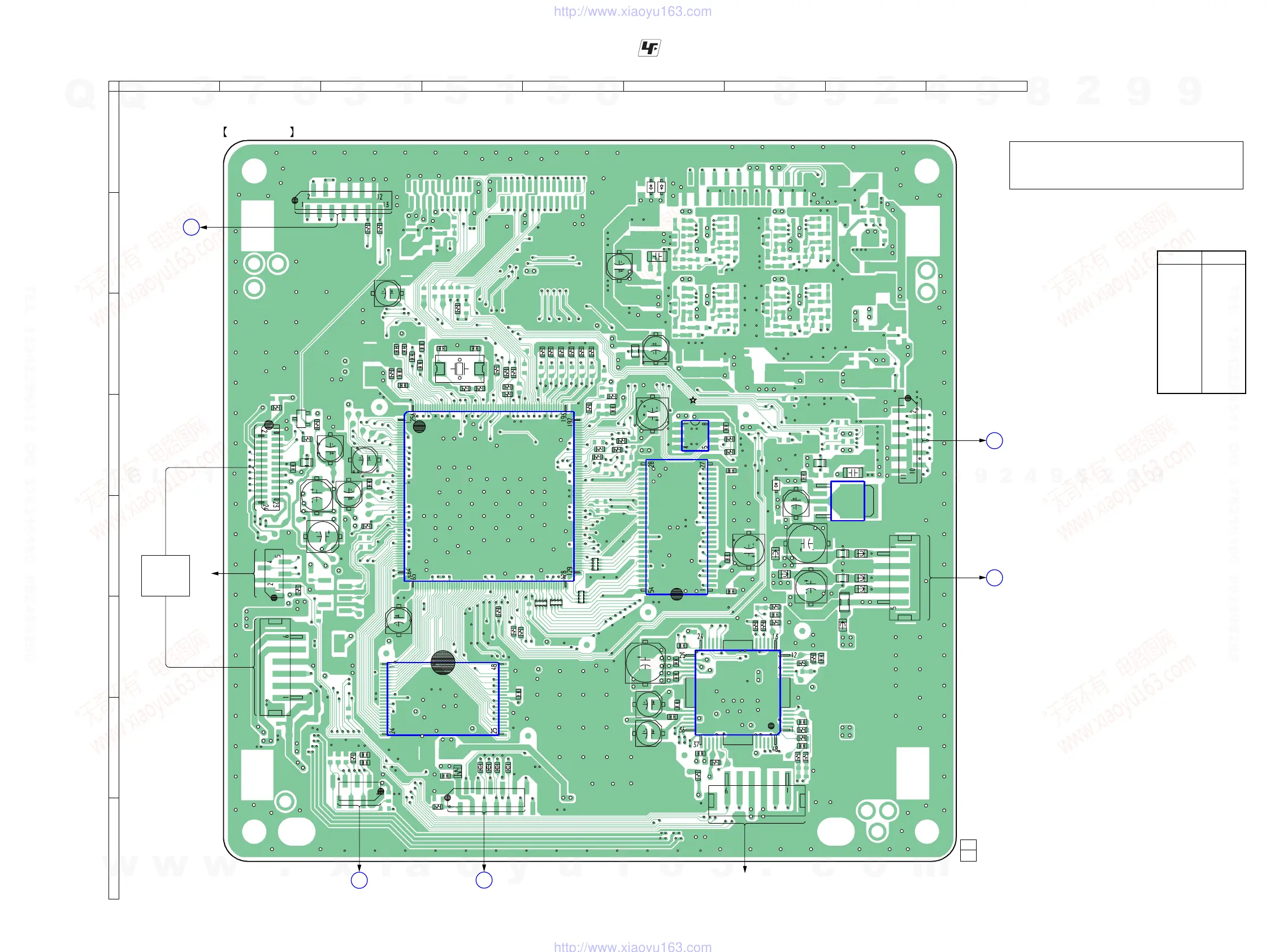
Task: Open the xiaoyu163.com link at page bottom
Action: [632, 946]
